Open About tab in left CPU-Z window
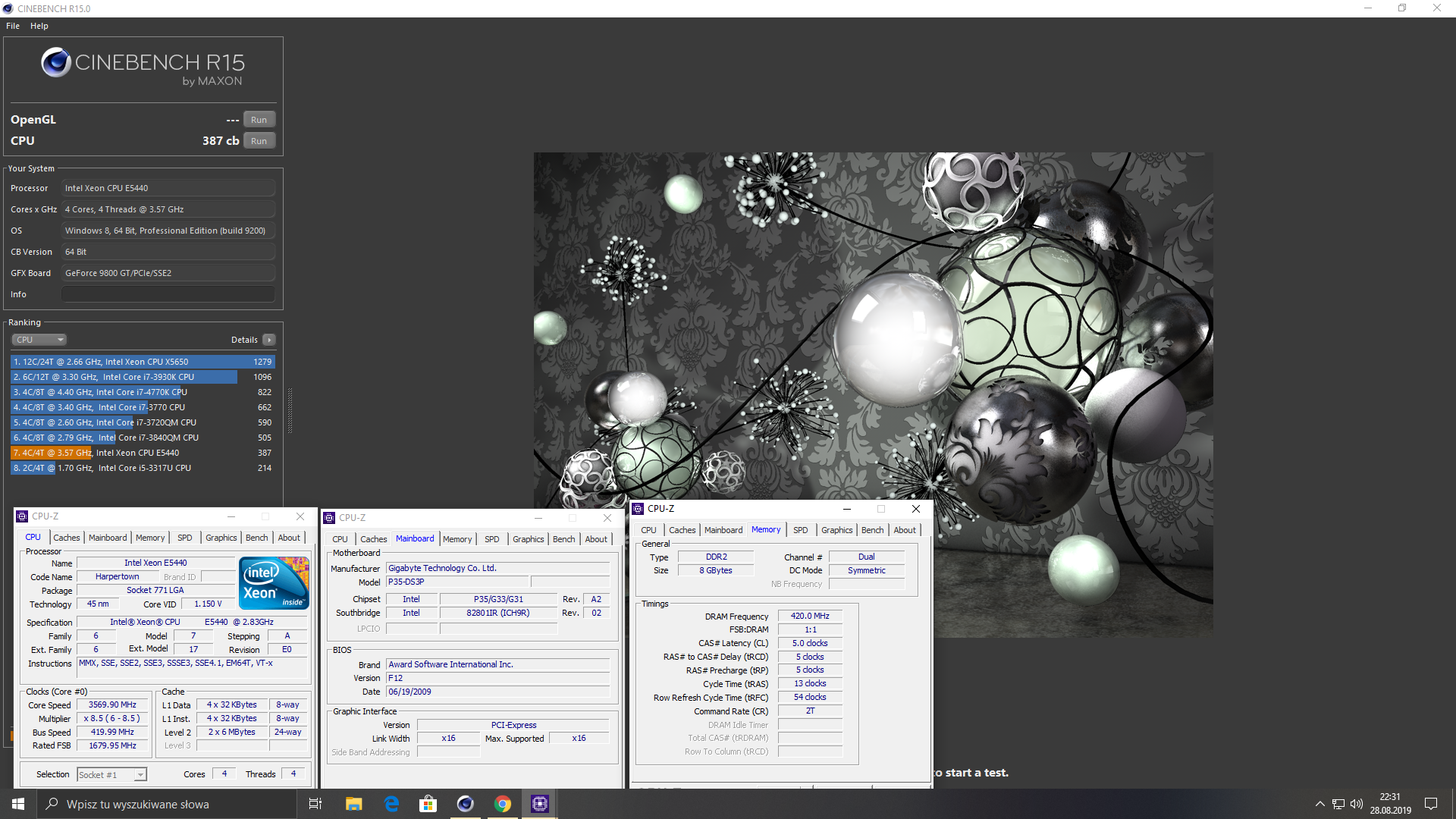Viewport: 1456px width, 819px height. click(x=289, y=538)
